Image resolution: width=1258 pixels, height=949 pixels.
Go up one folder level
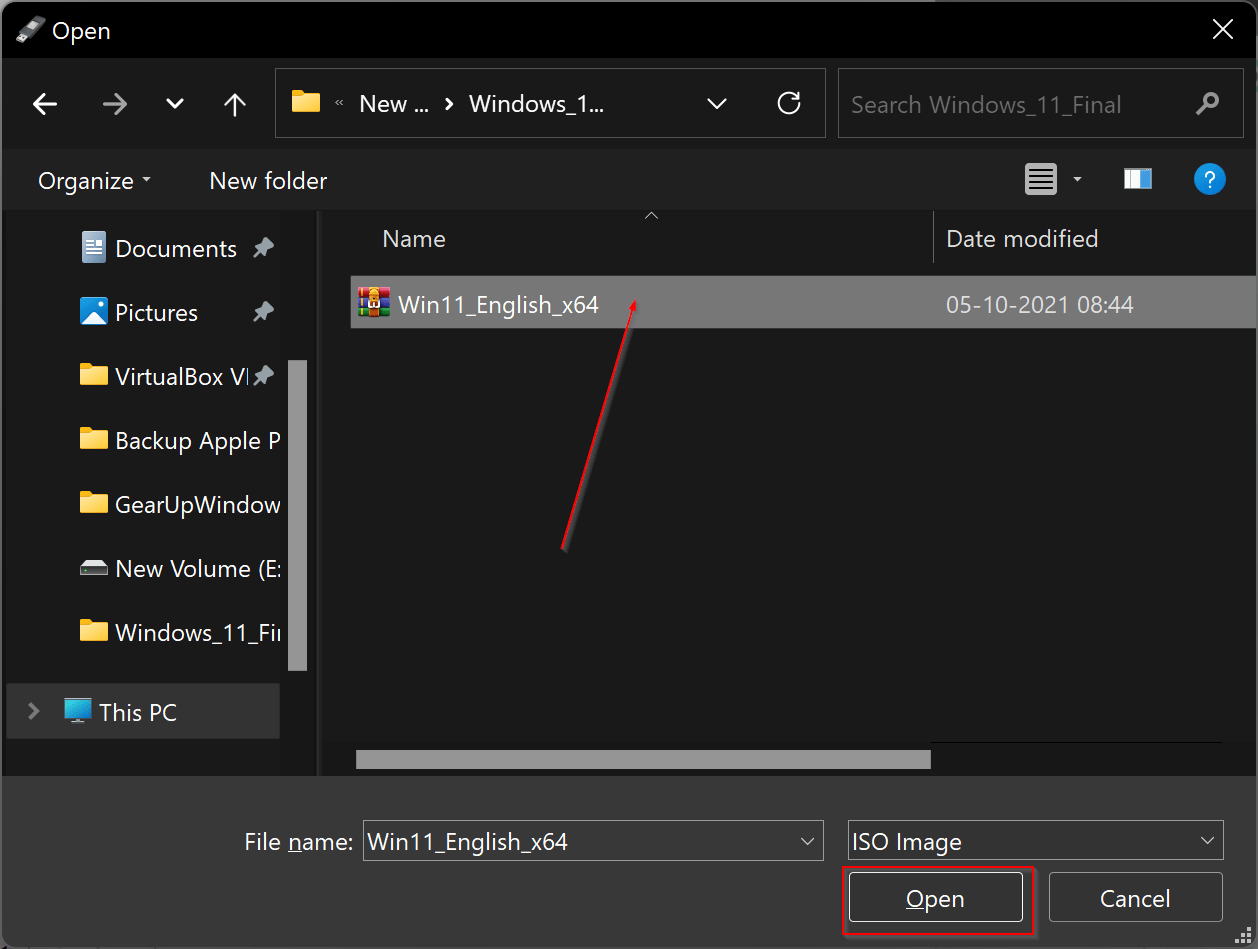click(233, 103)
